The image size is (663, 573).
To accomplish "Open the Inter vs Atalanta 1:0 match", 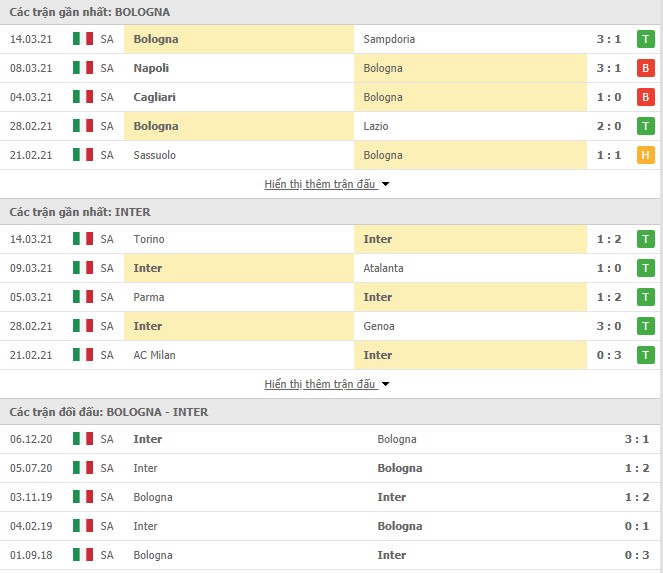I will [330, 268].
